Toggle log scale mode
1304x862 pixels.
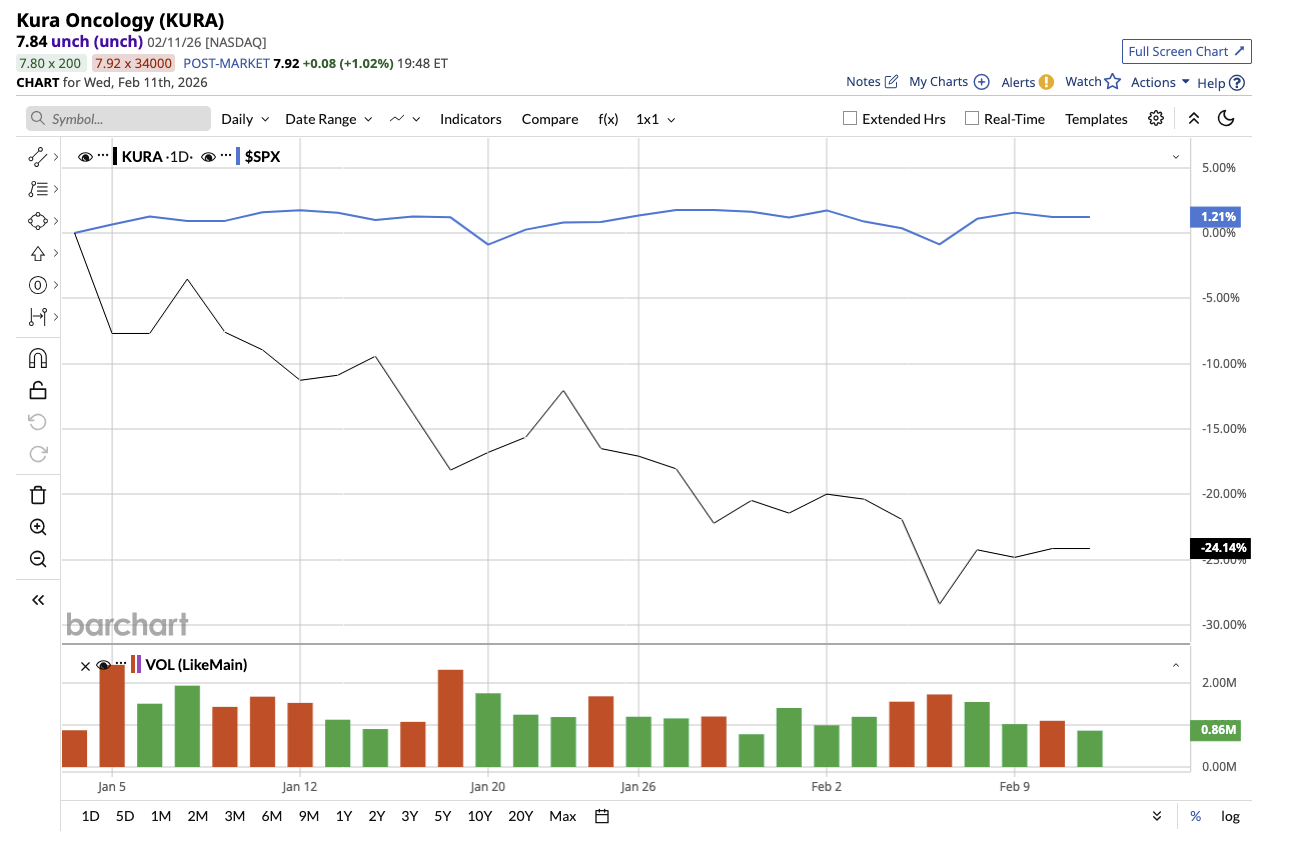click(1230, 816)
